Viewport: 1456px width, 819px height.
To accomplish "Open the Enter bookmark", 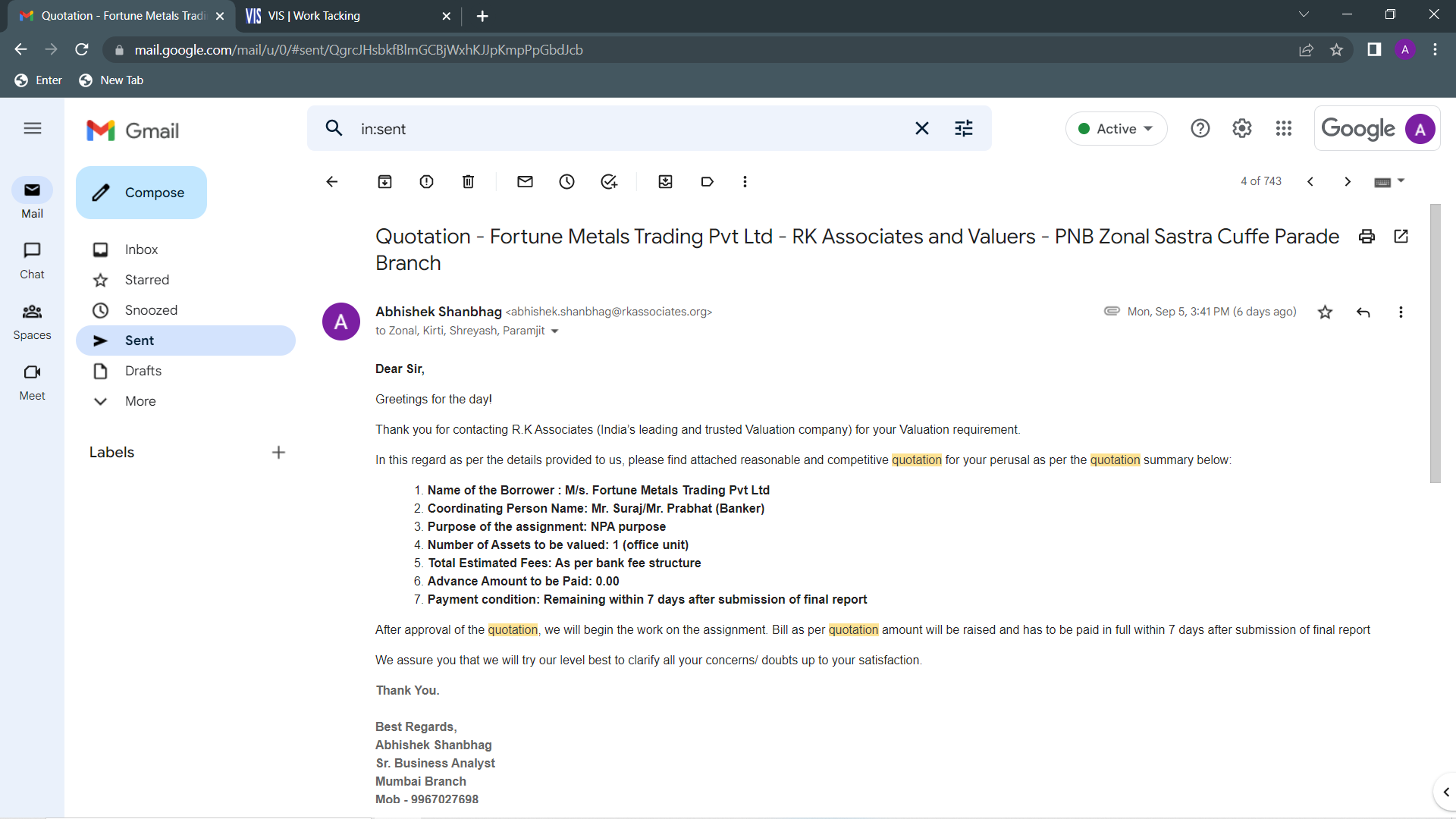I will 39,80.
